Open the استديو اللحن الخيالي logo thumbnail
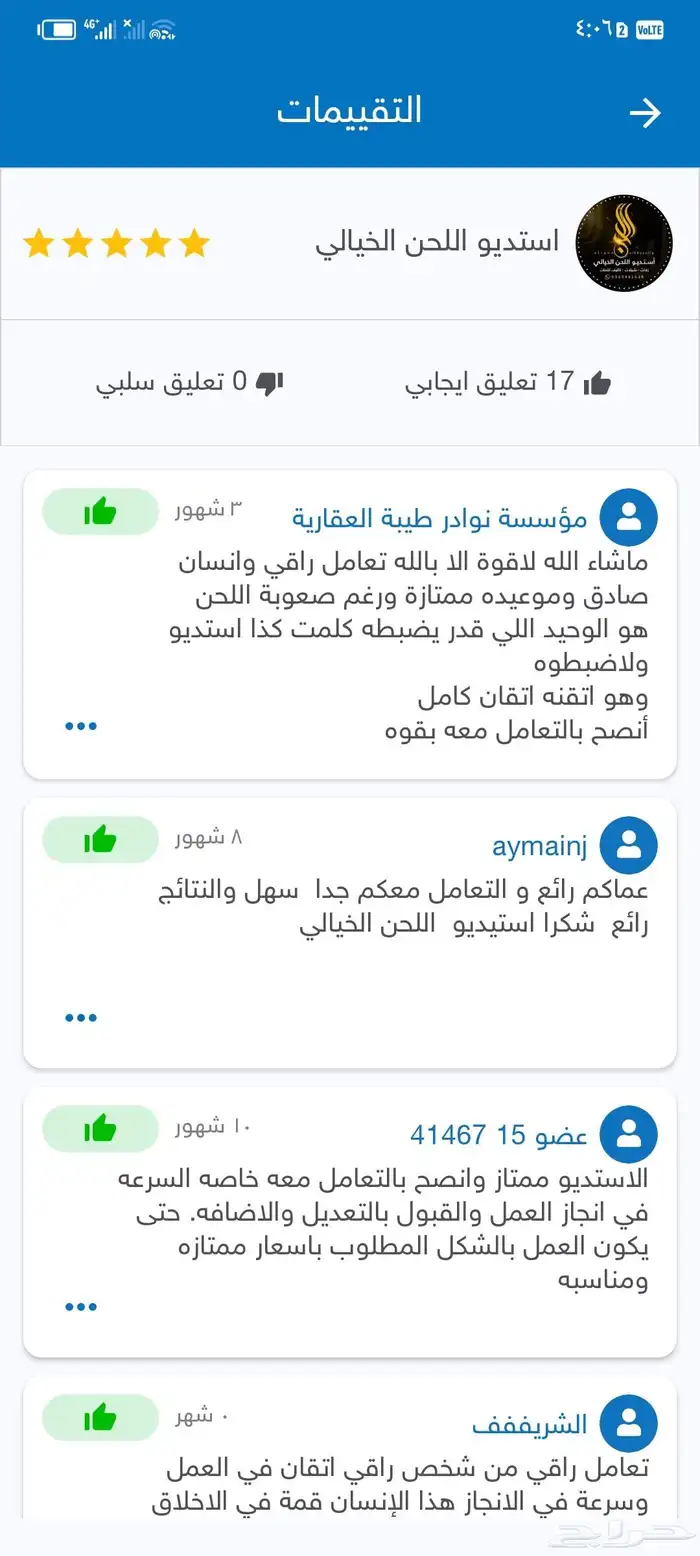The width and height of the screenshot is (700, 1556). pos(625,242)
